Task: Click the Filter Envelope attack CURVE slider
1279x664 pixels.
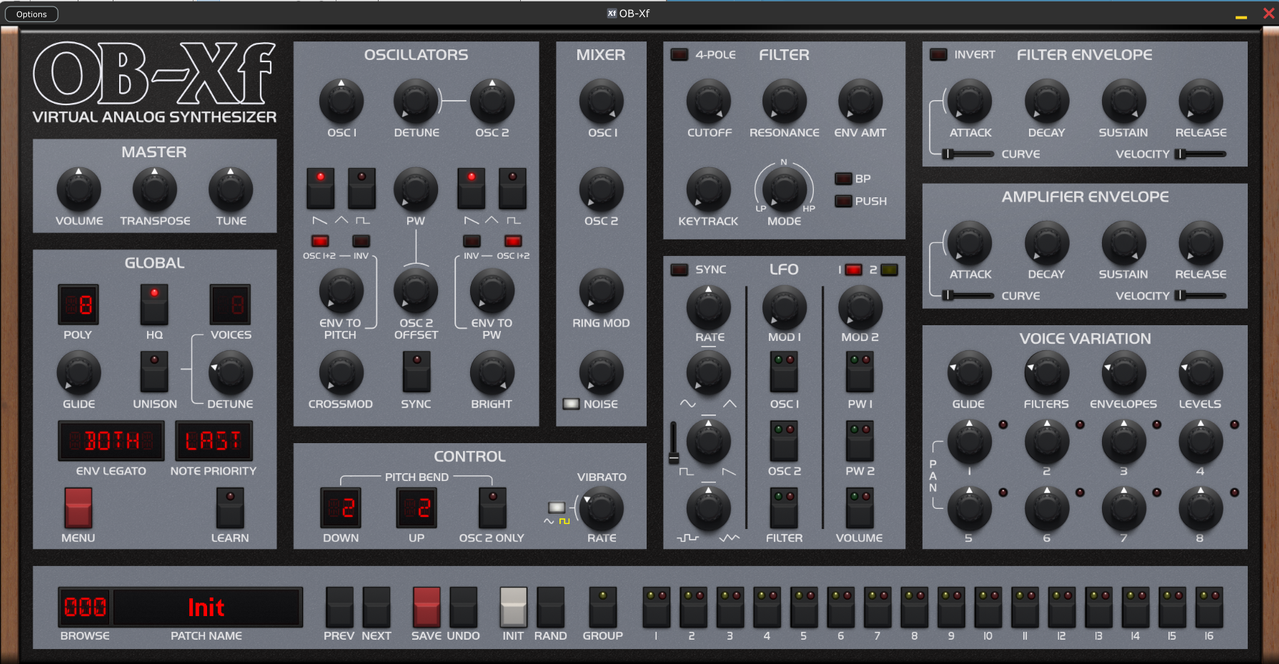Action: coord(968,154)
